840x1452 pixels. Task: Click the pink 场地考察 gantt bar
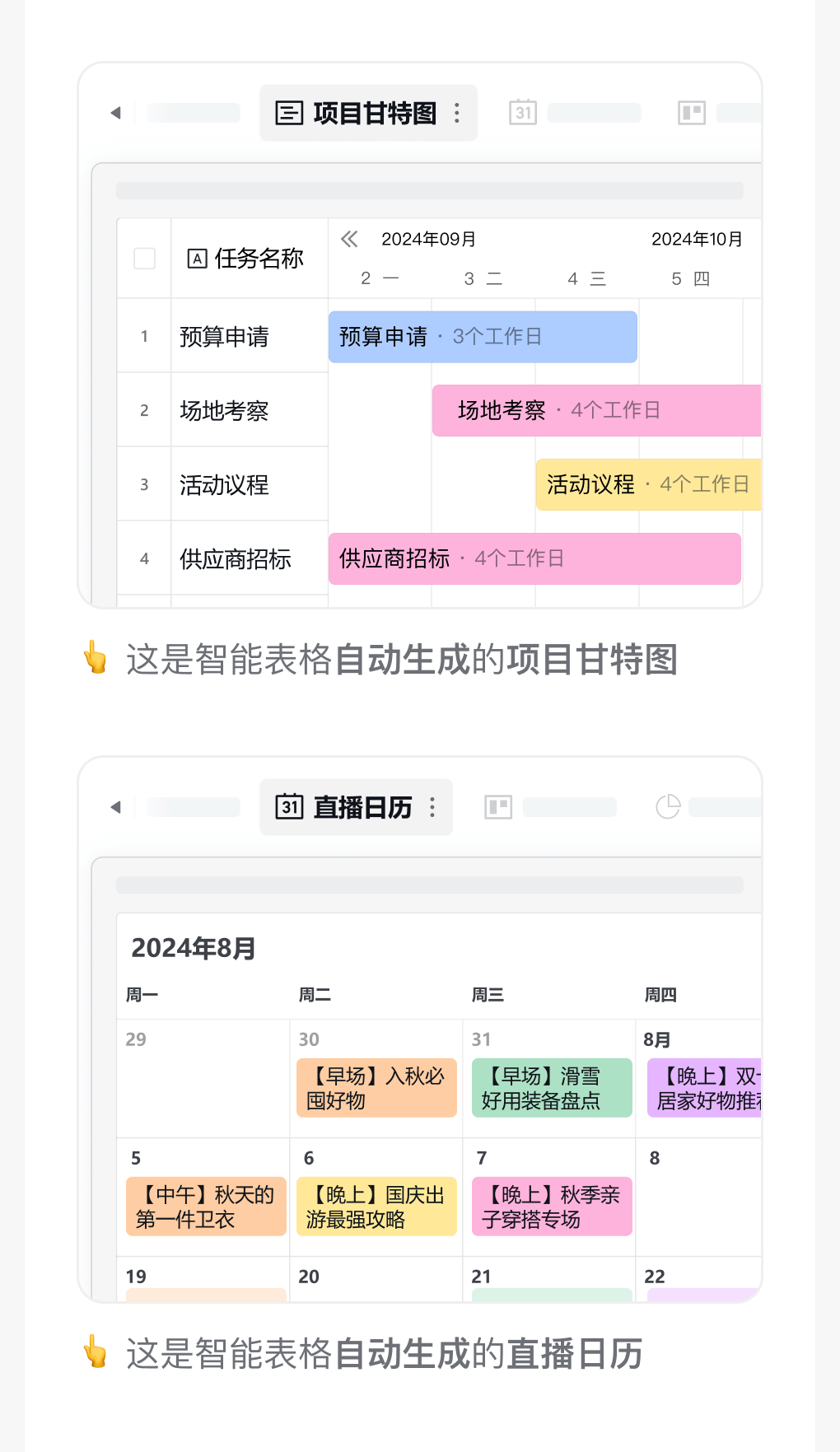596,410
